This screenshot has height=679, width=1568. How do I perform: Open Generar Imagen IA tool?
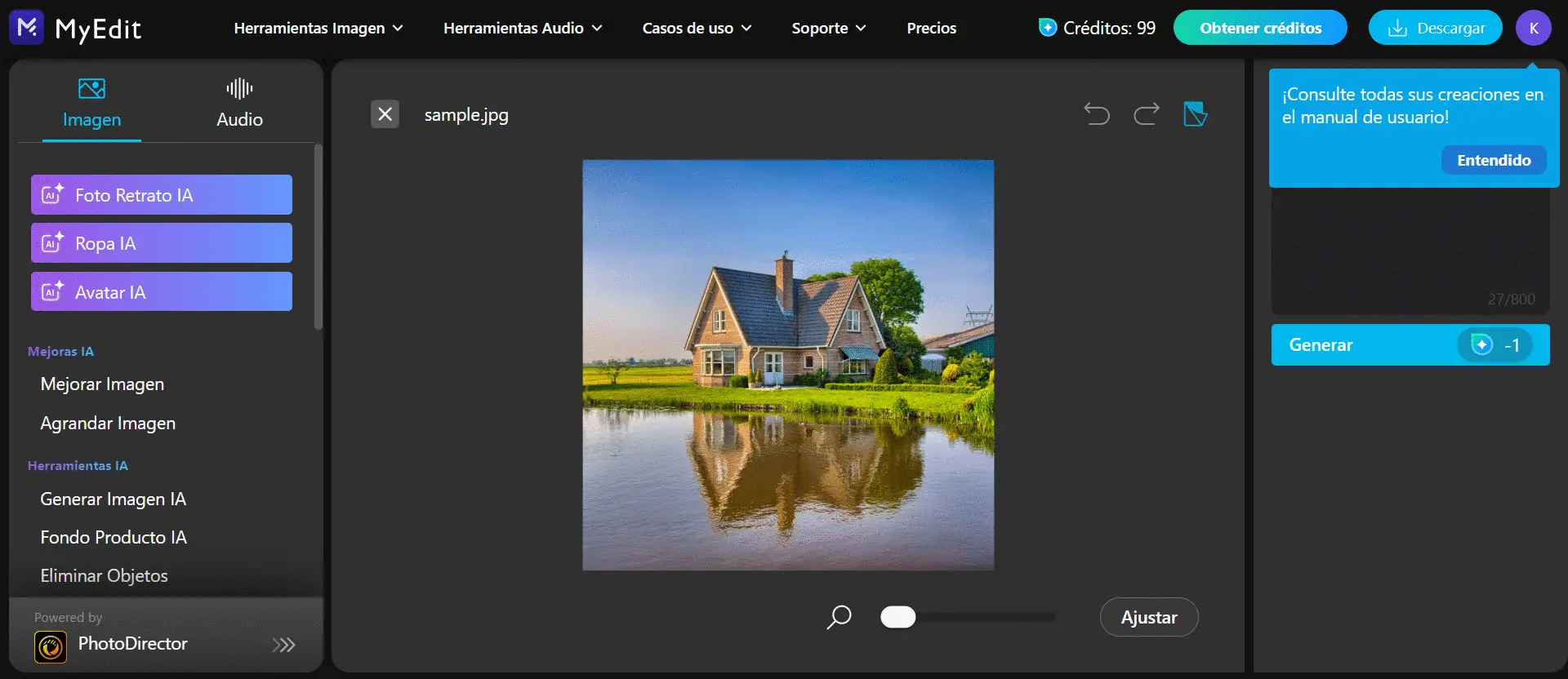114,499
